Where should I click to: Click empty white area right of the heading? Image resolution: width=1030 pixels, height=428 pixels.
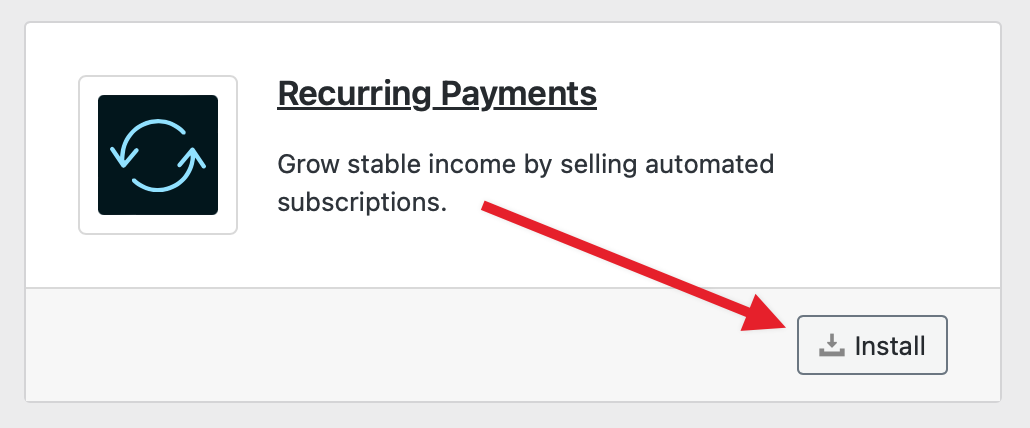[x=800, y=93]
